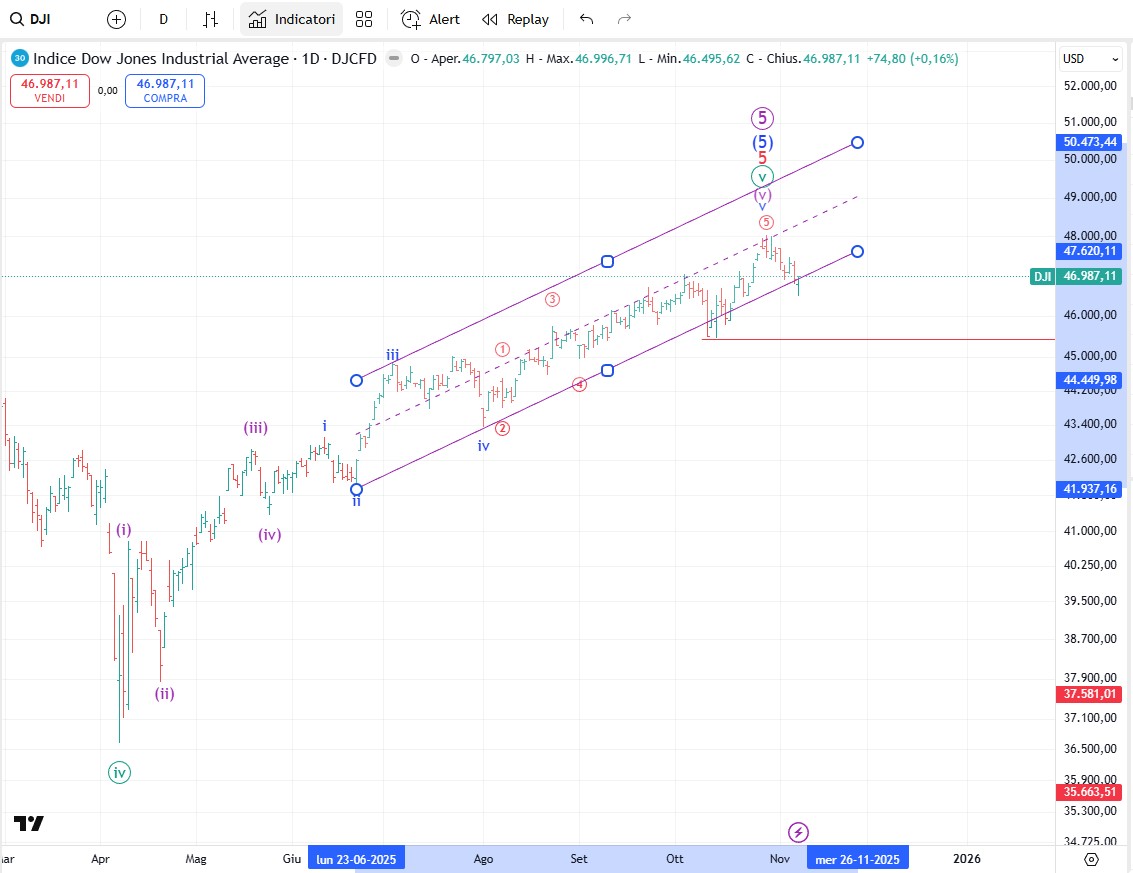Start bar Replay mode
Screen dimensions: 1133x873
click(515, 20)
